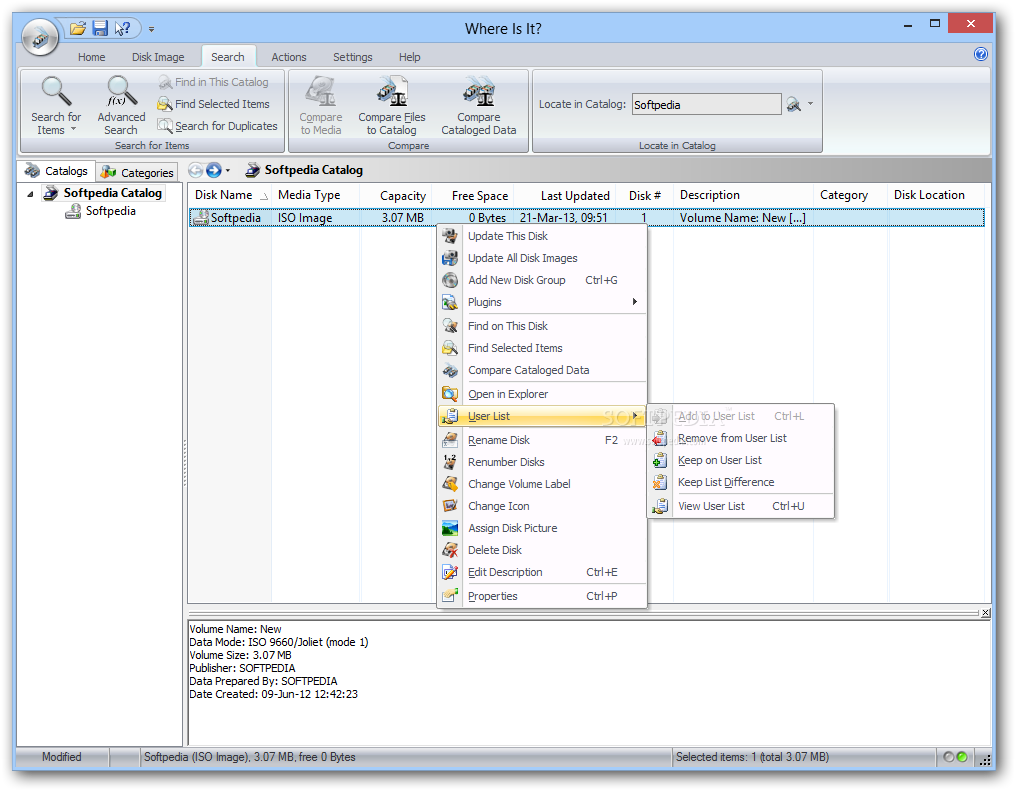Viewport: 1016px width, 791px height.
Task: Click the Locate in Catalog text field
Action: (x=706, y=104)
